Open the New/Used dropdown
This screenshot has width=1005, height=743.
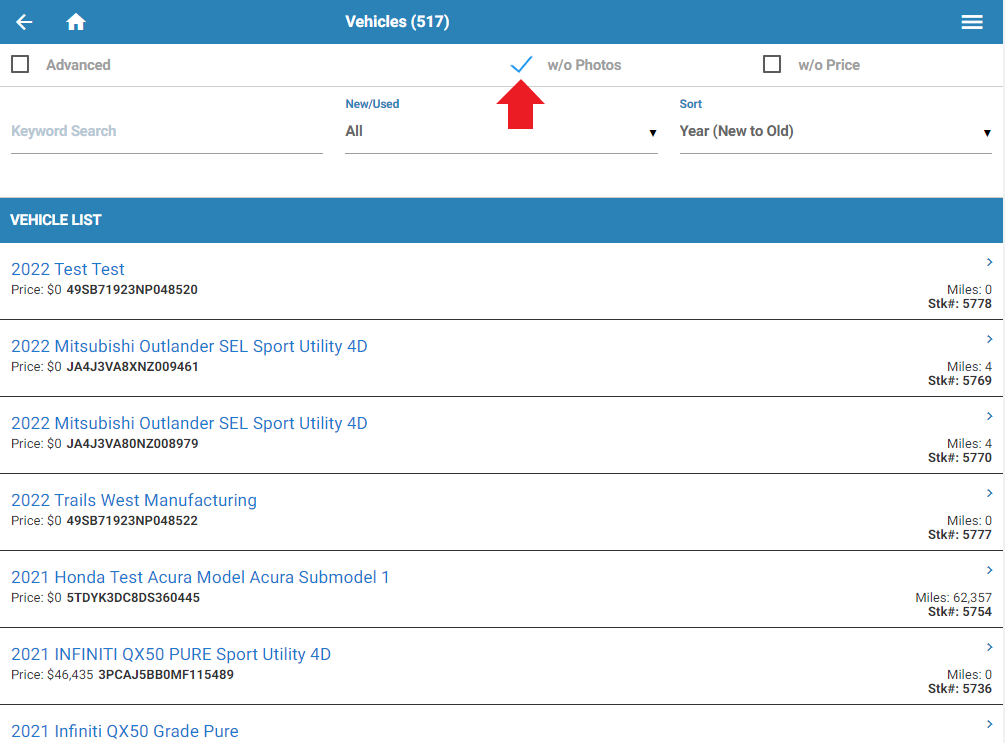click(x=501, y=131)
